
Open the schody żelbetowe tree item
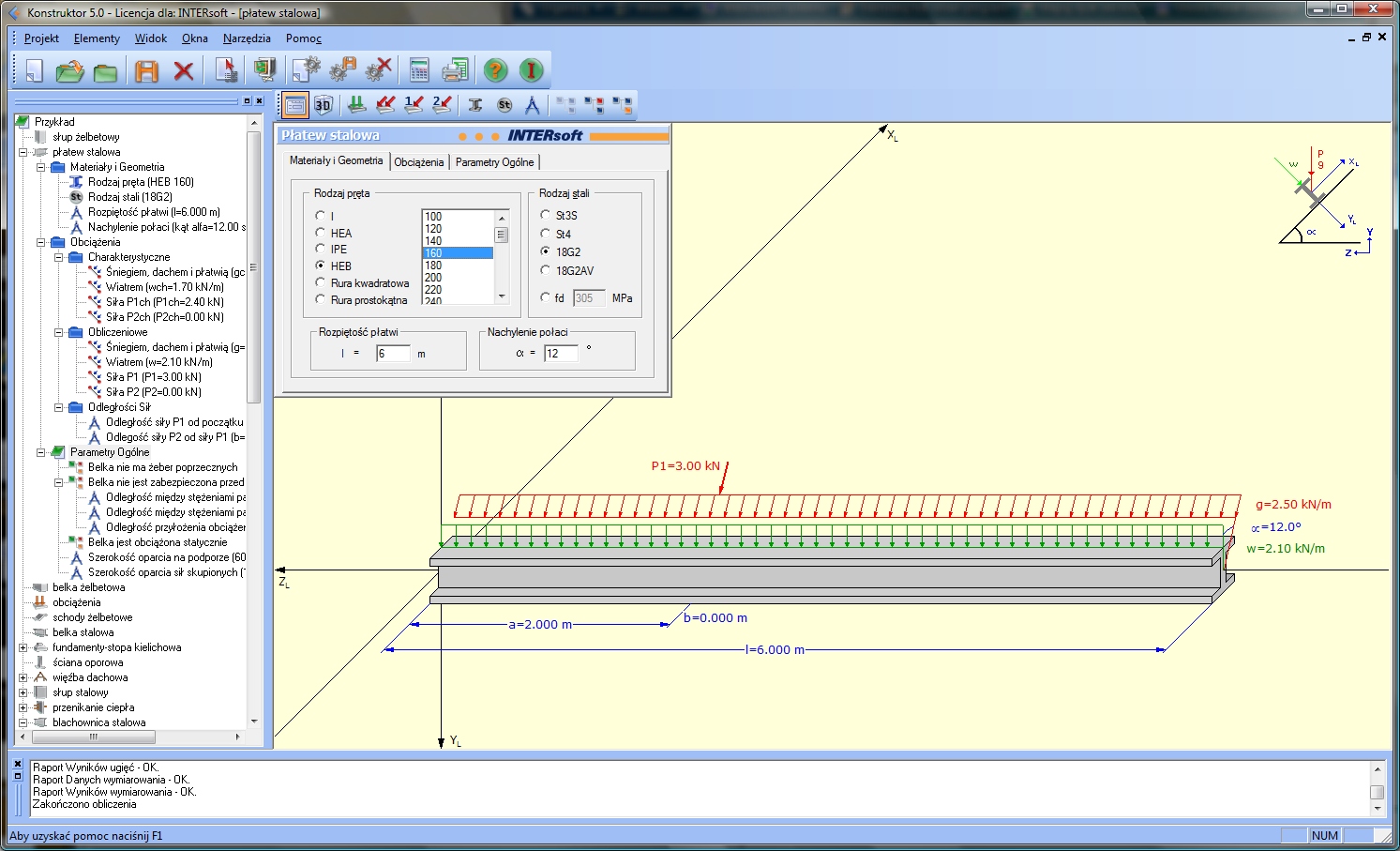[x=92, y=617]
